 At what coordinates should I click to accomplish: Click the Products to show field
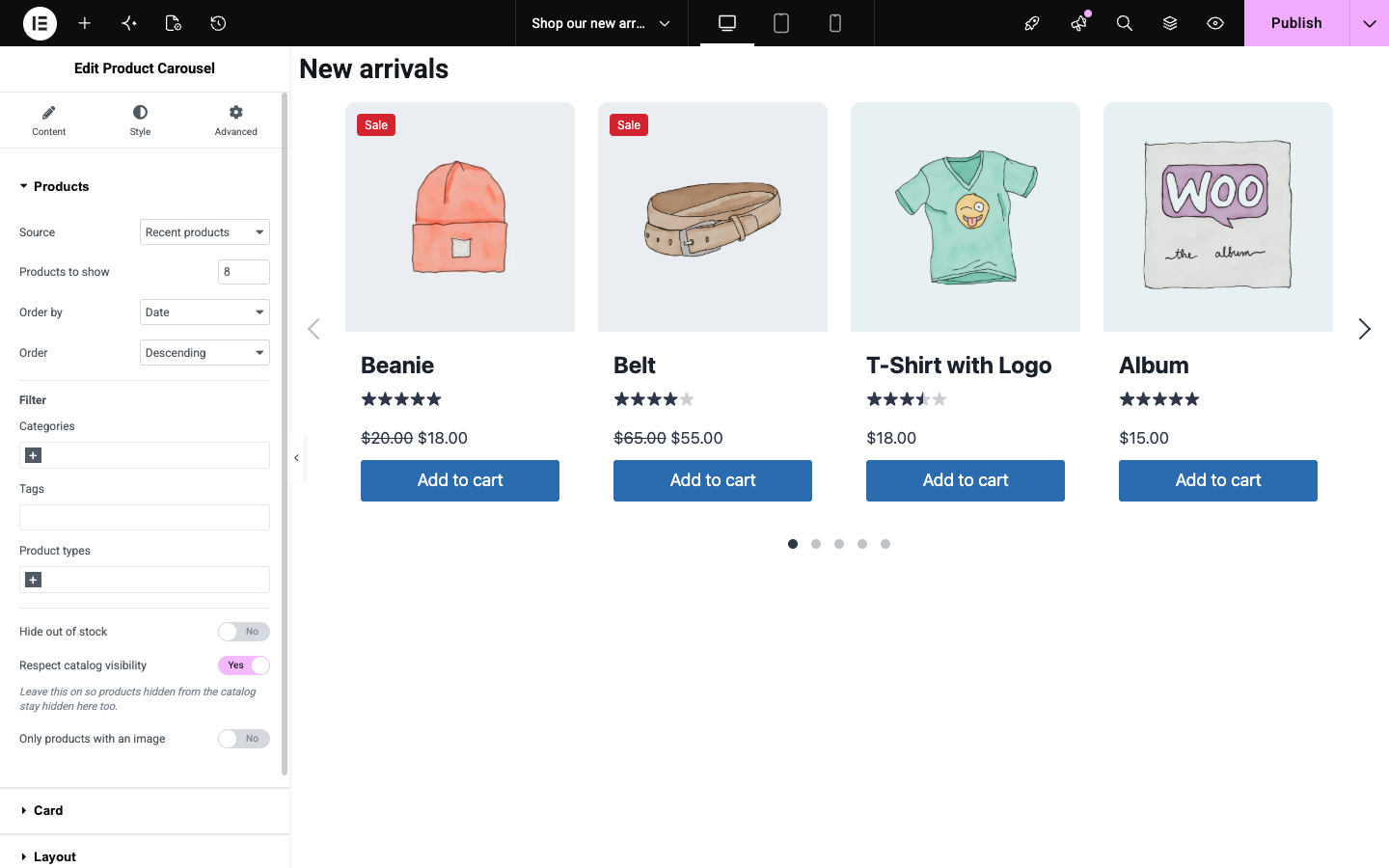point(244,272)
